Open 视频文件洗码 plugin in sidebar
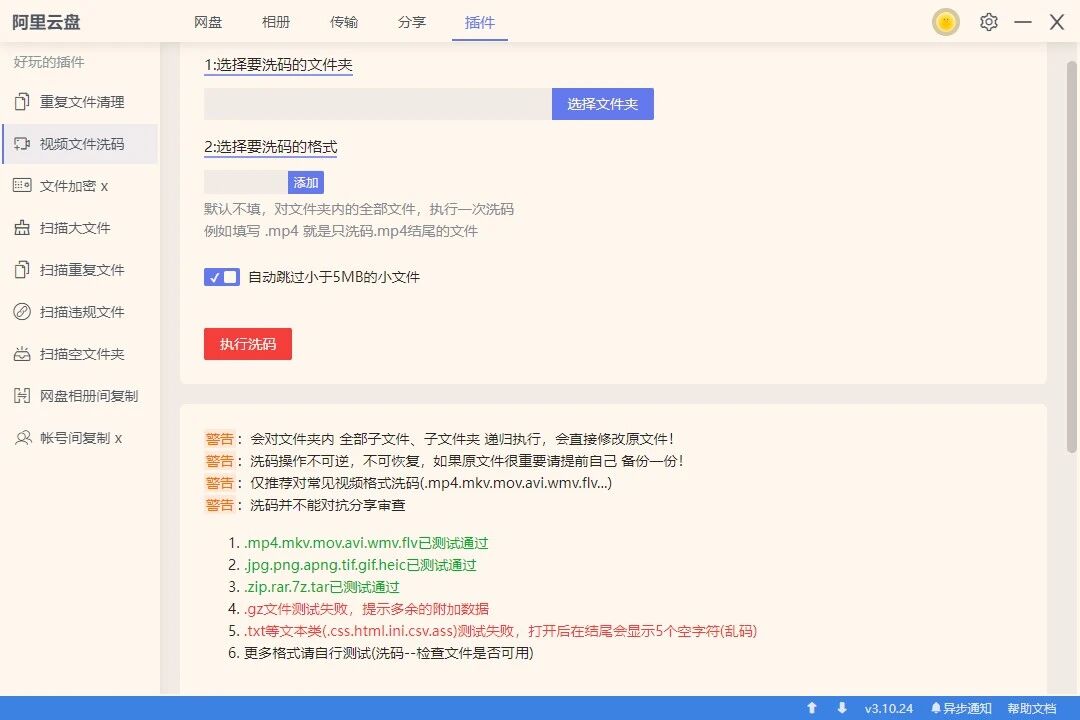Image resolution: width=1080 pixels, height=720 pixels. 80,144
